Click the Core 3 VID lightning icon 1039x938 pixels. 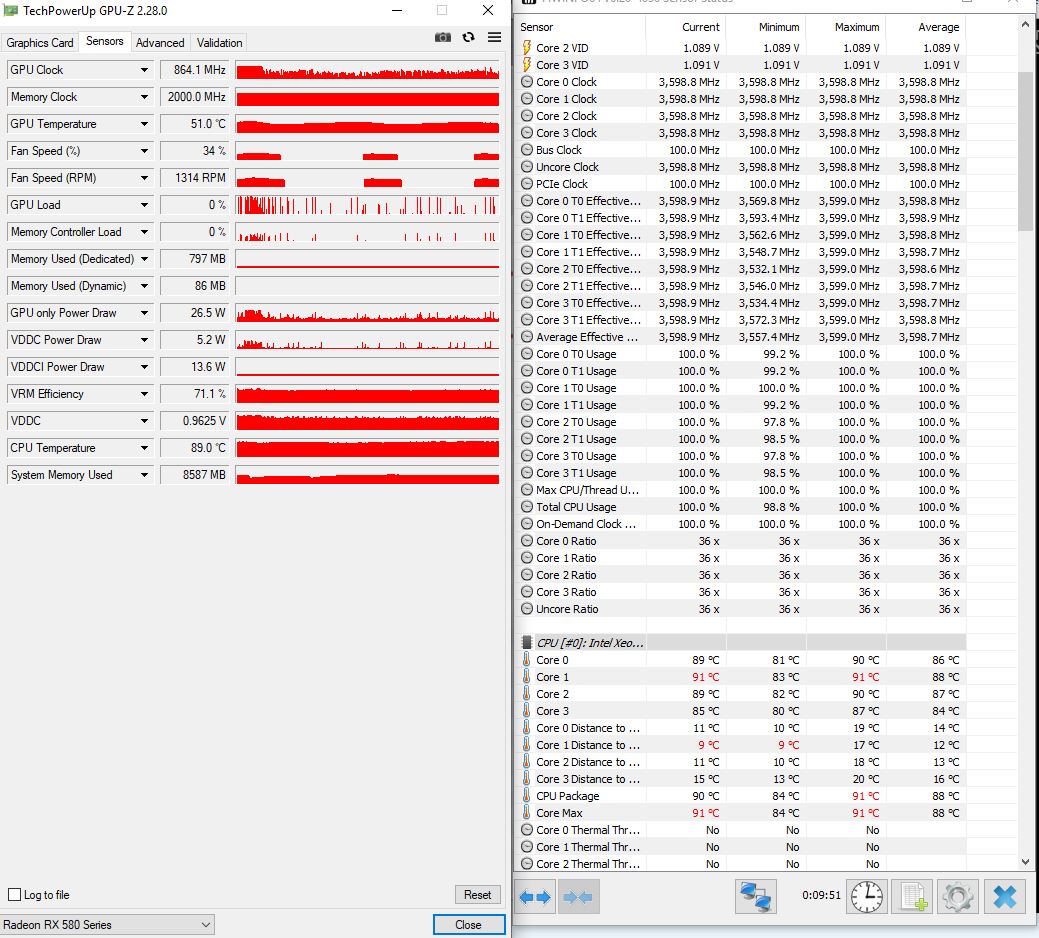[x=527, y=65]
